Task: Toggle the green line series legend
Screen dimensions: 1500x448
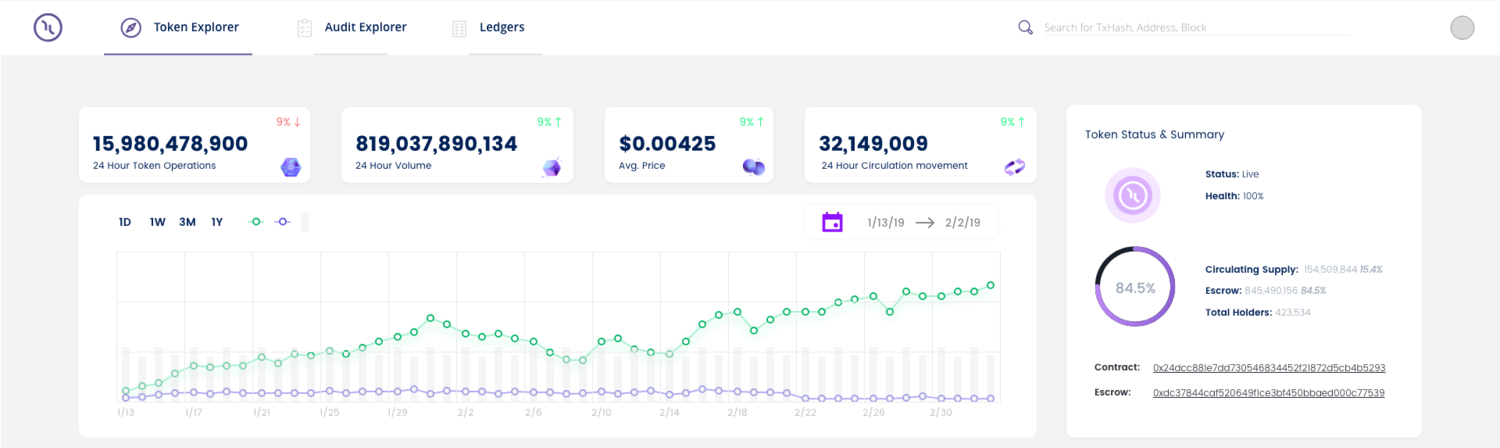Action: click(255, 222)
